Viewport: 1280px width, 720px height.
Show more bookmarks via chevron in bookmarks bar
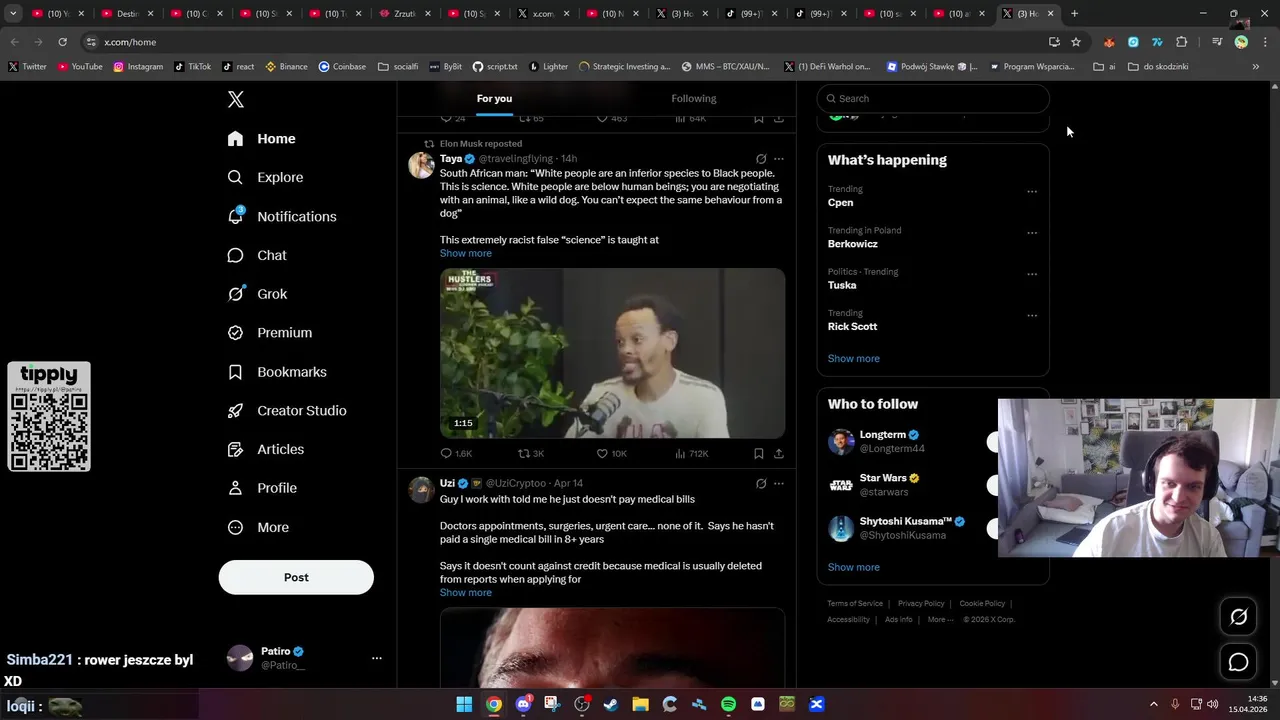(x=1256, y=67)
